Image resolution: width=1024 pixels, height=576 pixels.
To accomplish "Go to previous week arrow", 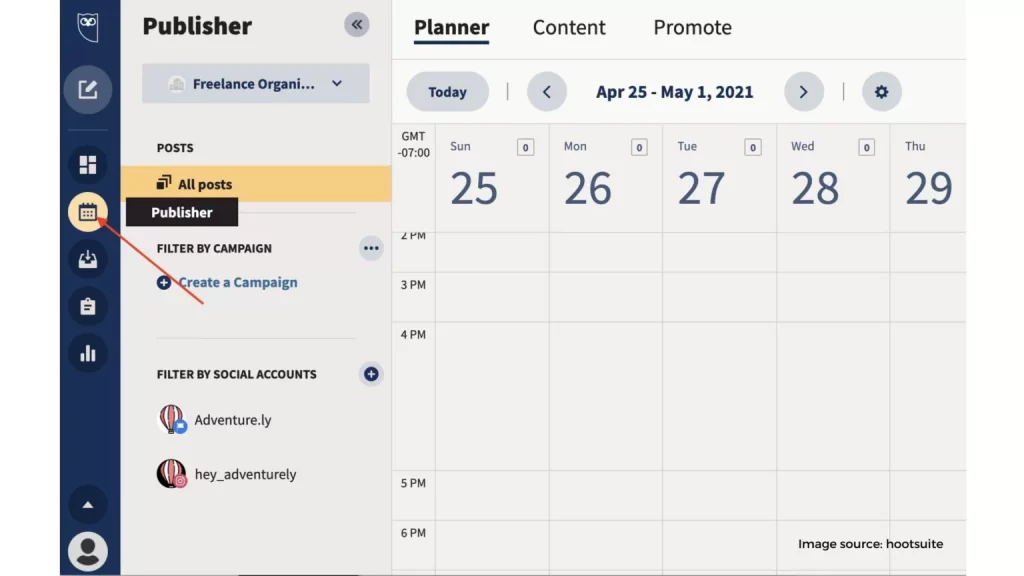I will [547, 91].
